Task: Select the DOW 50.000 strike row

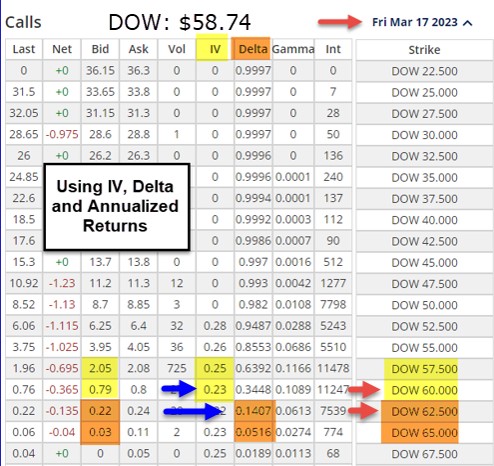Action: coord(424,305)
